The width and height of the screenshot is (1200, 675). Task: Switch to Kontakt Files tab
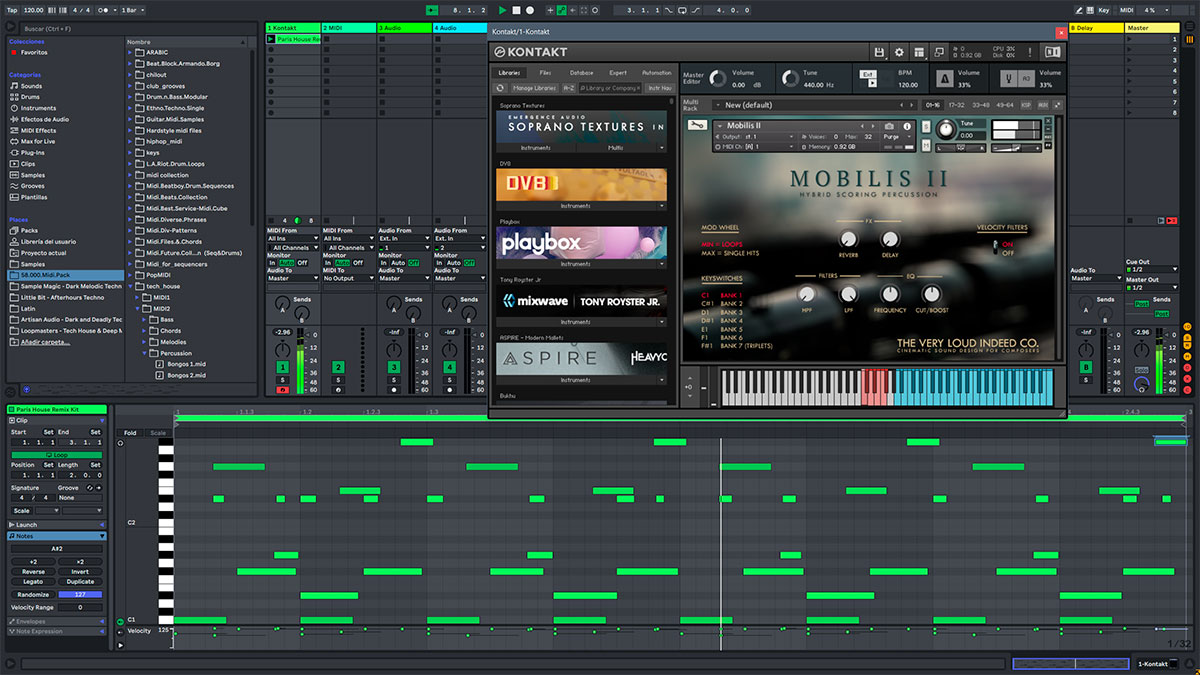[x=545, y=73]
